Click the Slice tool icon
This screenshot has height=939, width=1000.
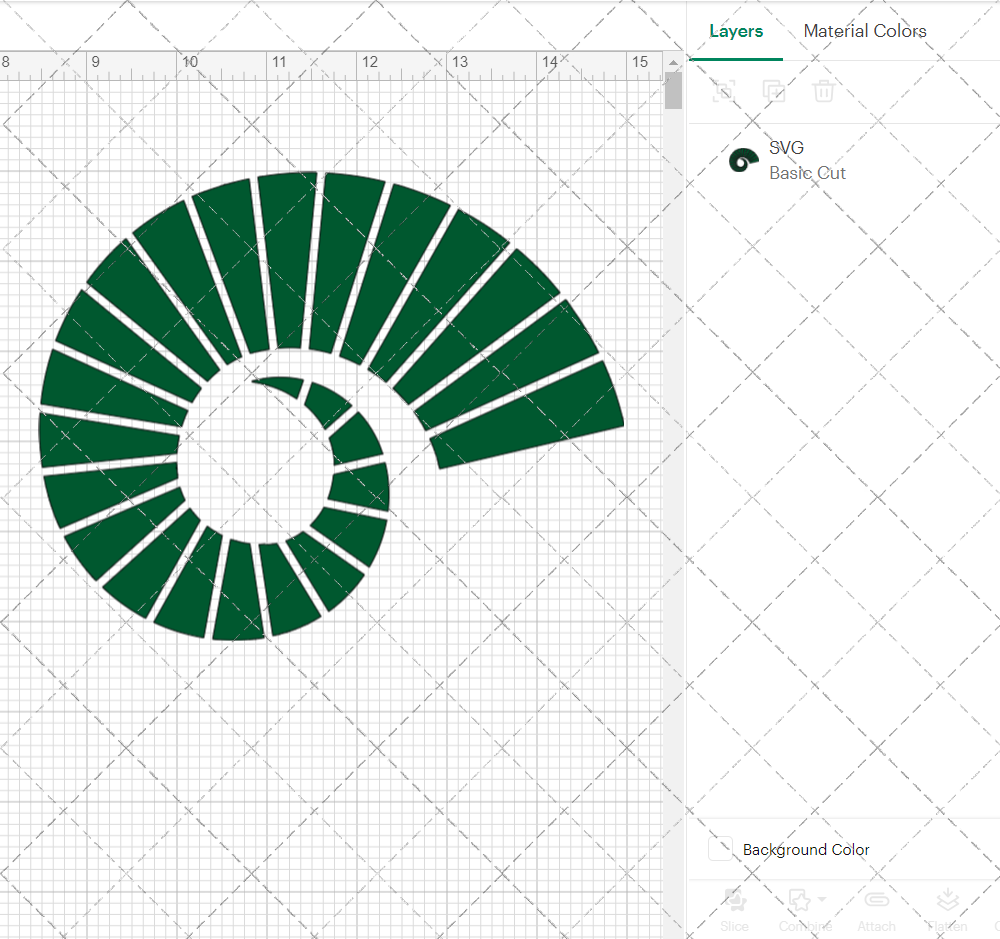(x=735, y=900)
